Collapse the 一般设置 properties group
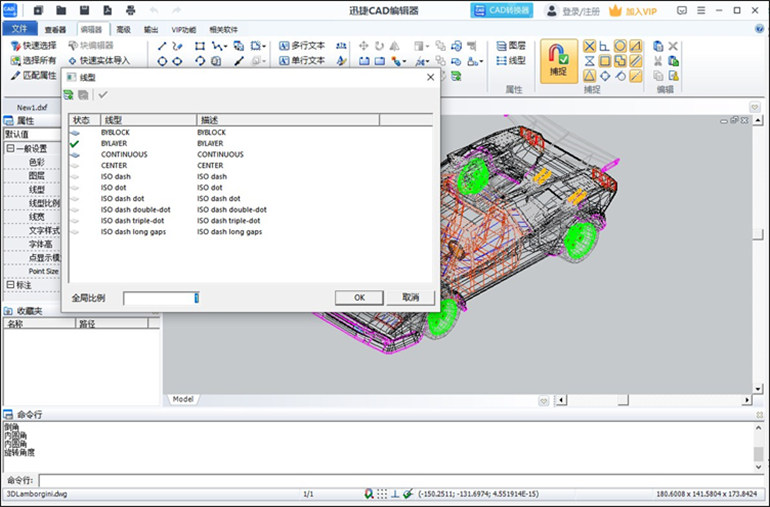Image resolution: width=770 pixels, height=507 pixels. [x=10, y=148]
